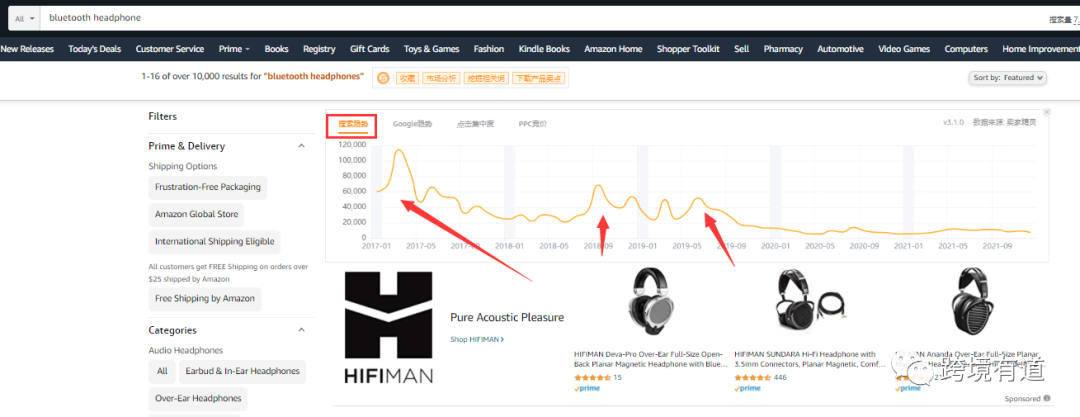
Task: Open the All departments search dropdown
Action: click(24, 19)
